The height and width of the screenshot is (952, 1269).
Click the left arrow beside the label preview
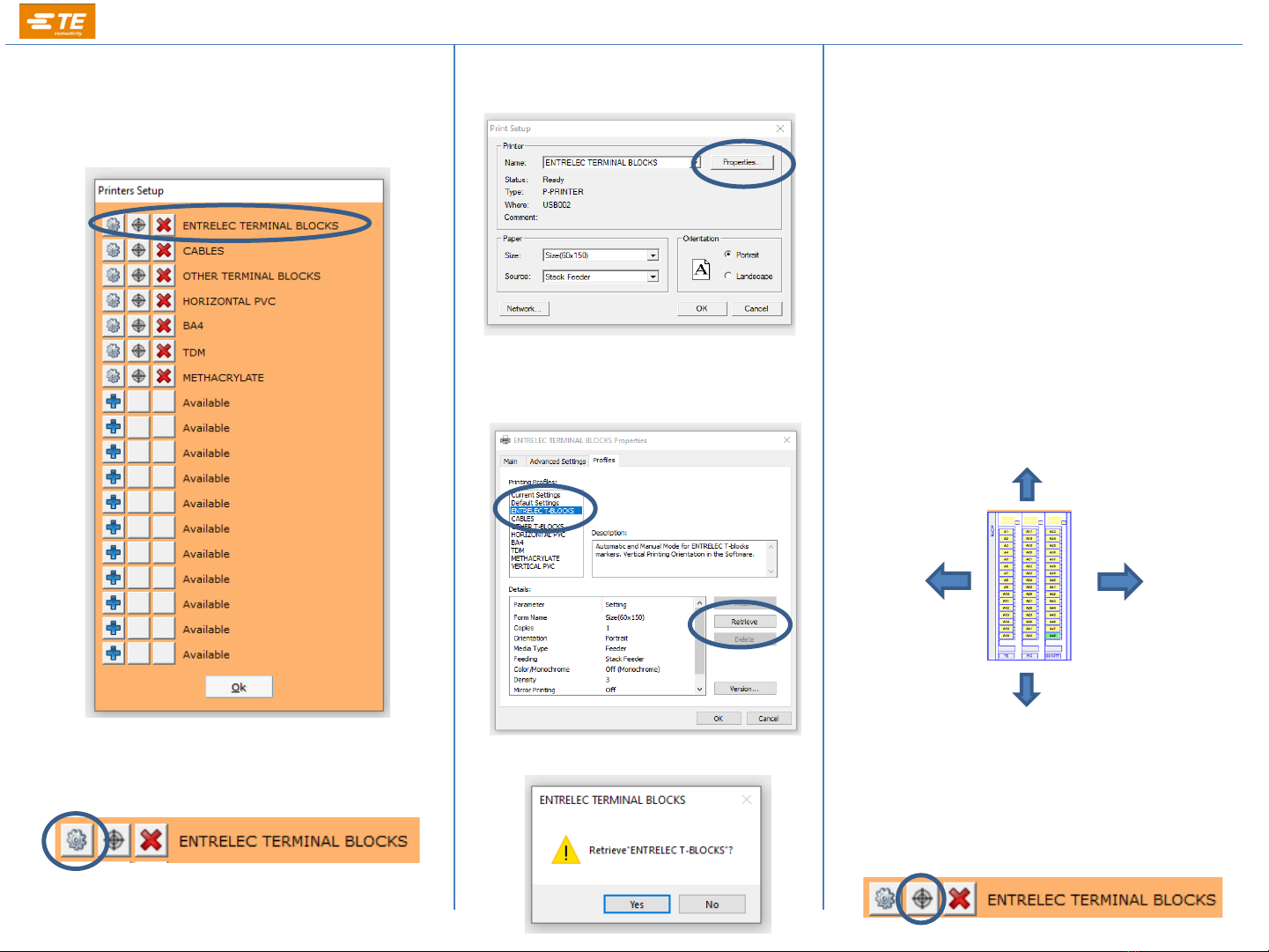pyautogui.click(x=948, y=581)
